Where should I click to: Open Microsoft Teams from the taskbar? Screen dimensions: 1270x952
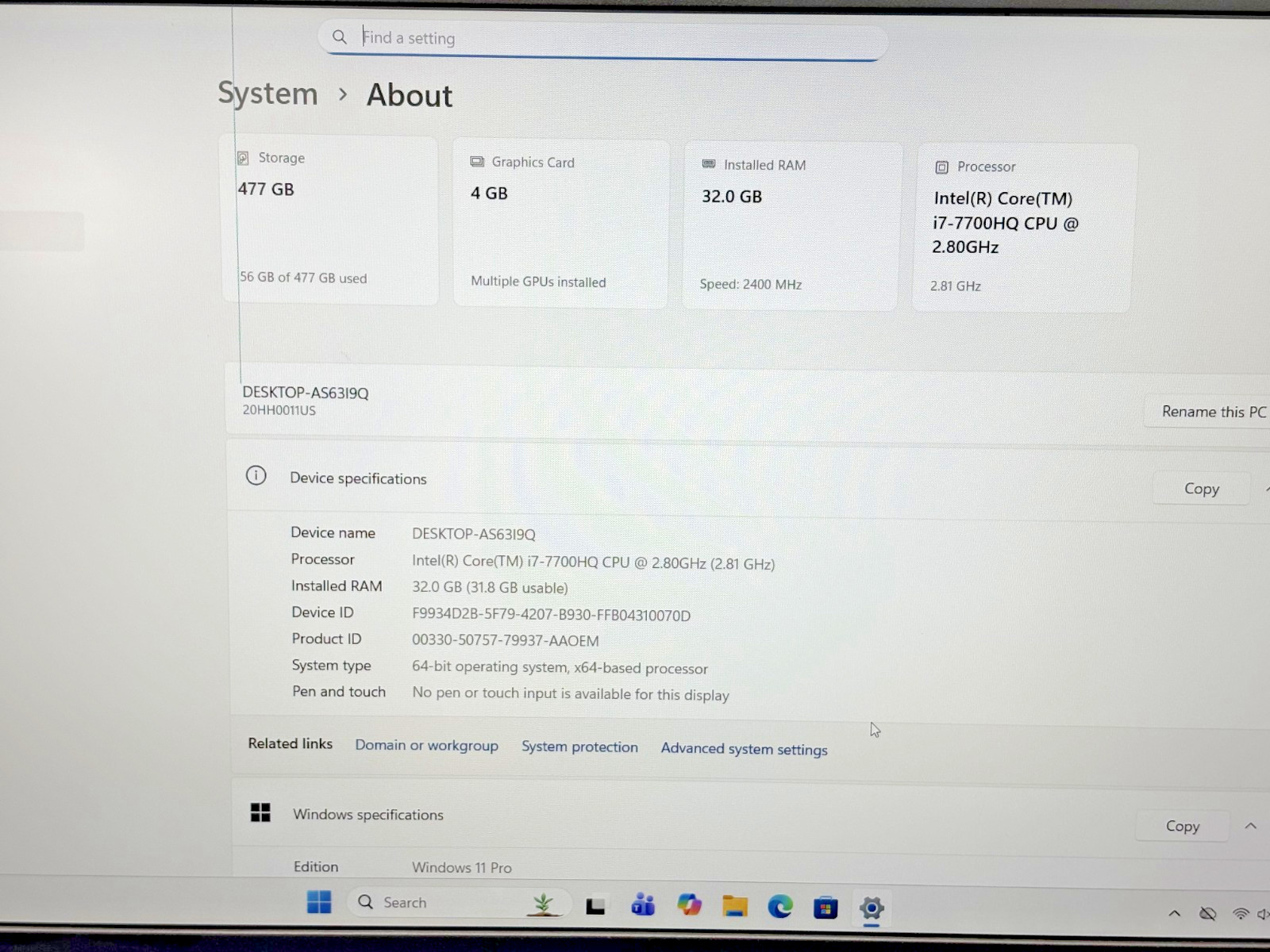tap(643, 904)
